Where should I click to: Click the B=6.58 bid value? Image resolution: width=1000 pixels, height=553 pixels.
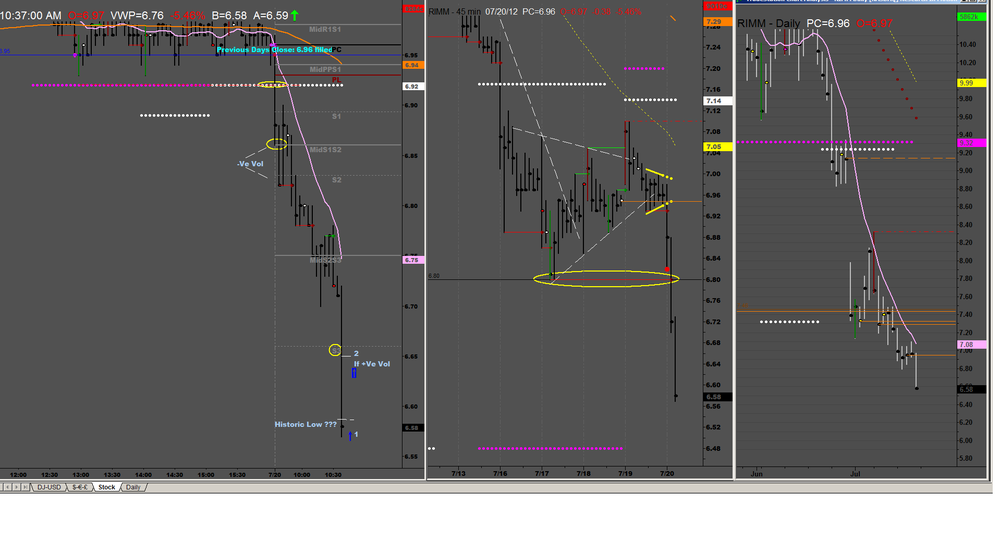pyautogui.click(x=228, y=15)
